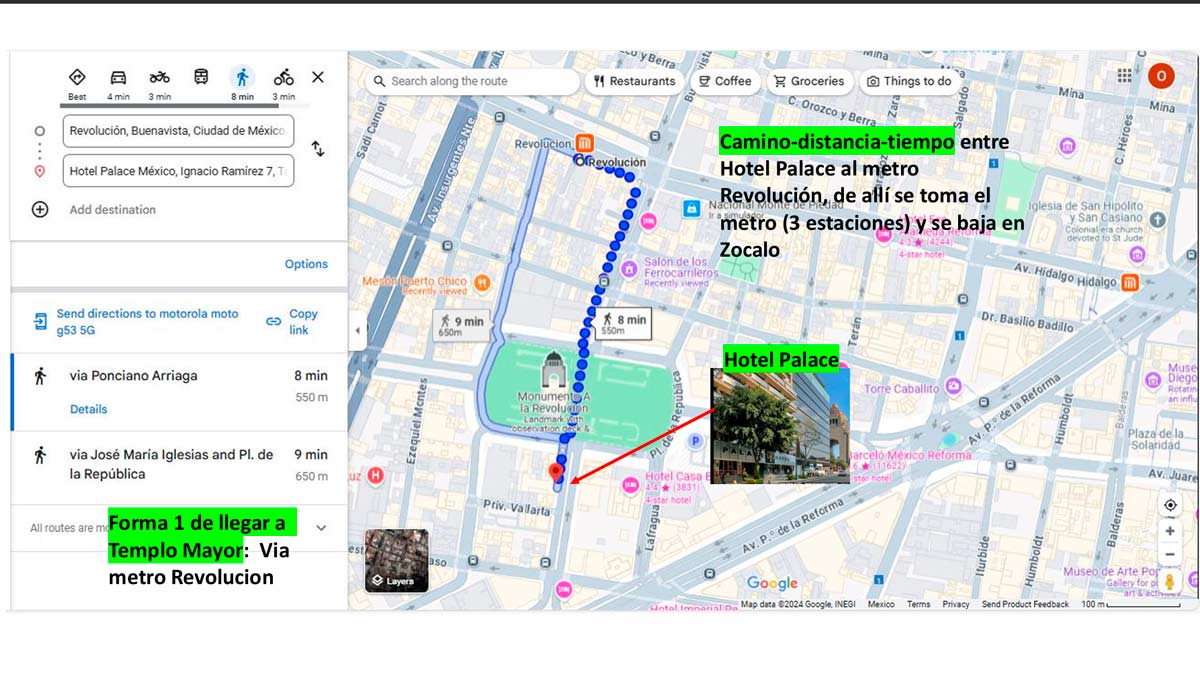Edit the Hotel Palace México destination field

[178, 171]
